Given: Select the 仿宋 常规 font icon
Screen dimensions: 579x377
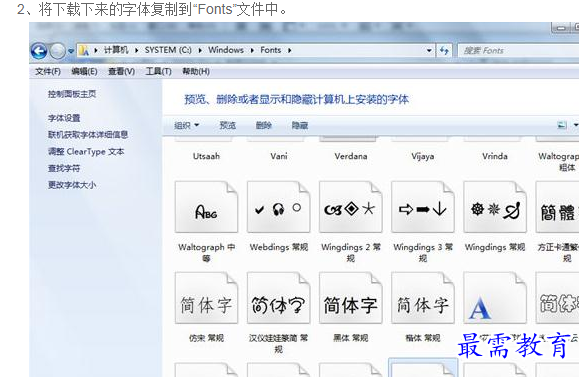Looking at the screenshot, I should pyautogui.click(x=206, y=298).
